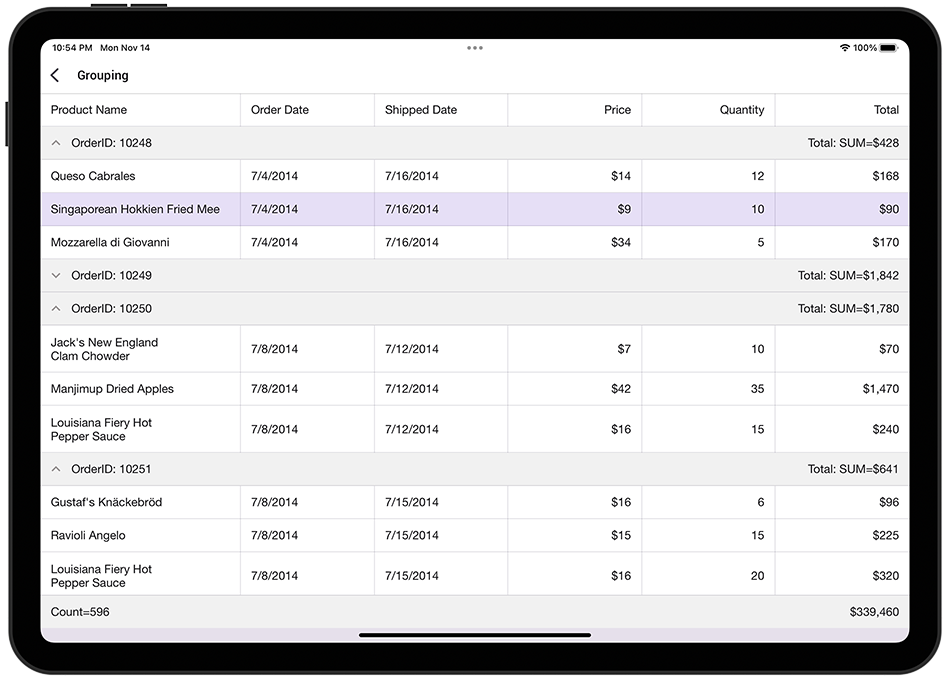The image size is (950, 681).
Task: Tap the Count=596 footer summary
Action: pos(77,611)
